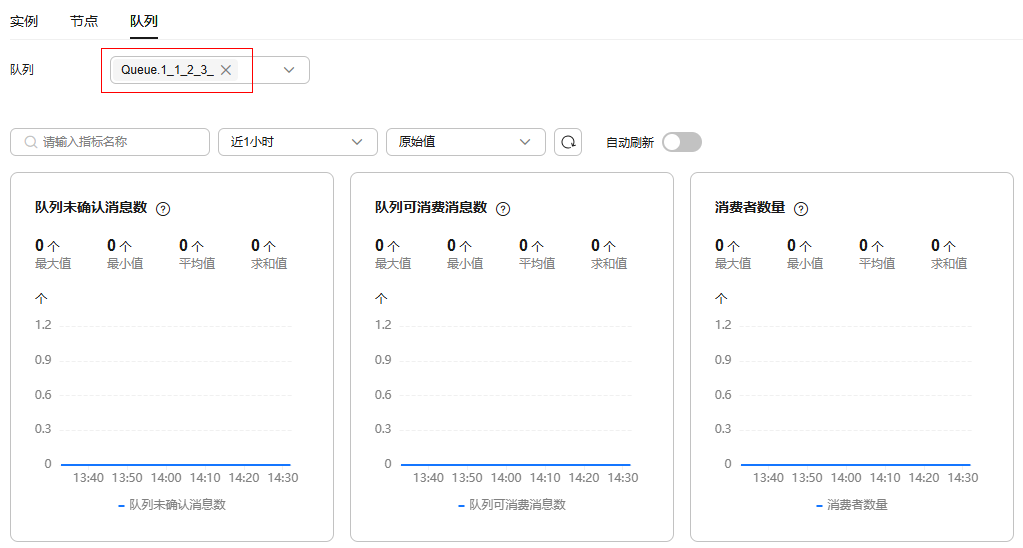Click the refresh icon button

568,142
